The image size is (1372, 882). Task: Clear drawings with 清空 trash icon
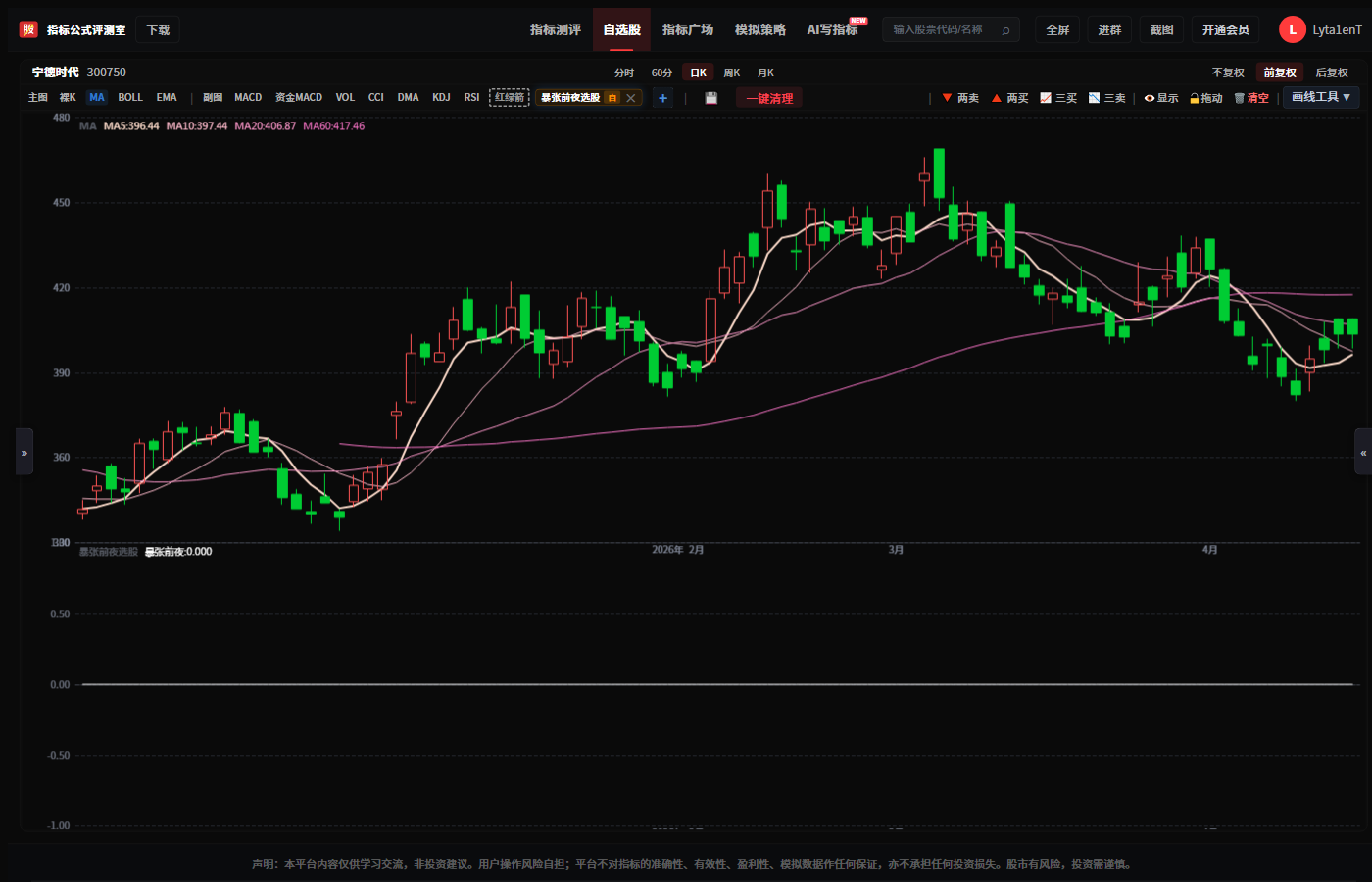[1251, 98]
